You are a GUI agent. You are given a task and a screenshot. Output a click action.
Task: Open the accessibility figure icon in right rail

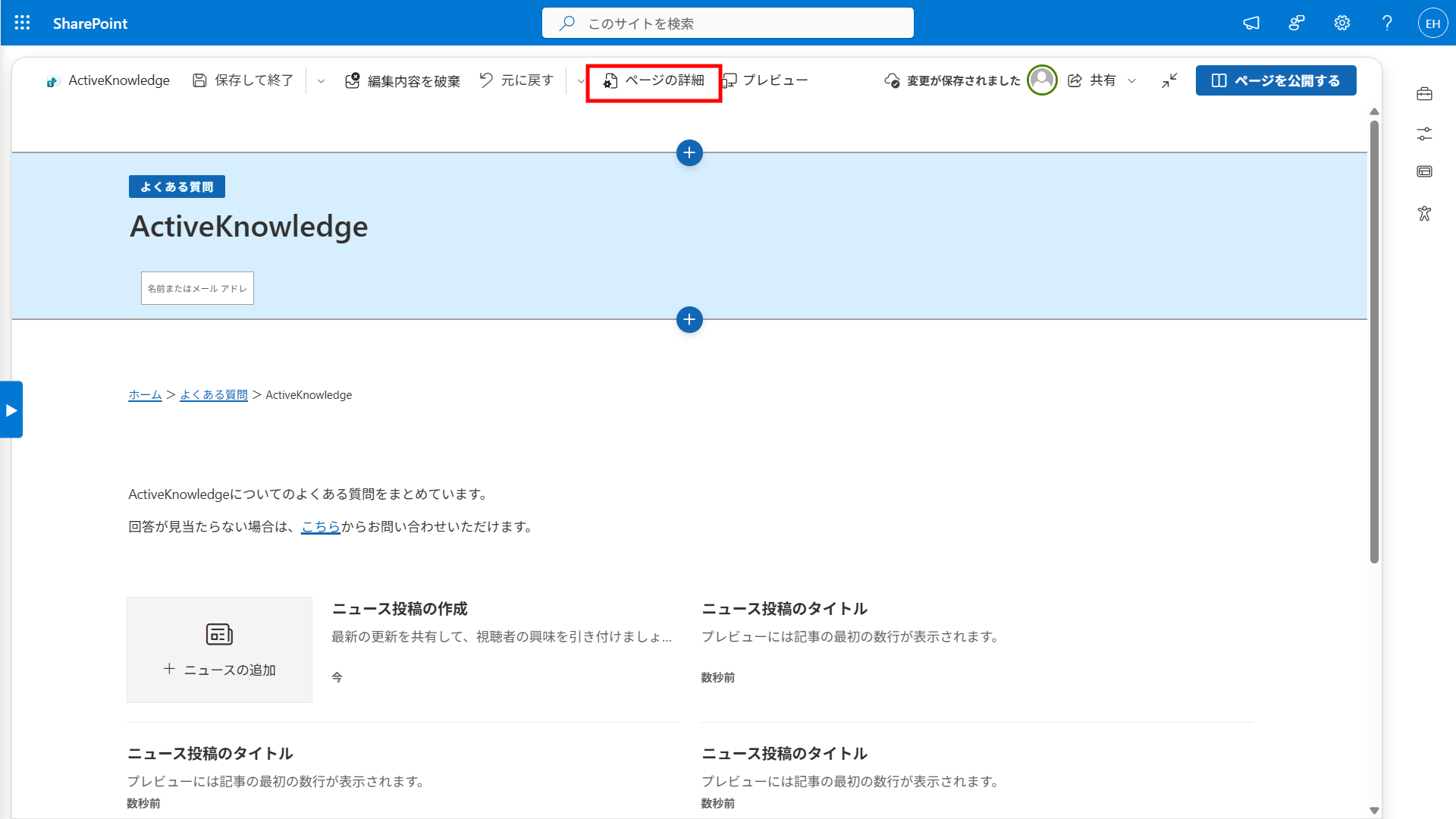click(x=1424, y=213)
